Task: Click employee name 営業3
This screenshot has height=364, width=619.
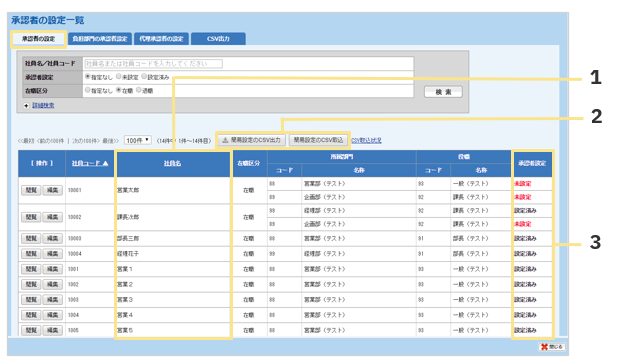Action: 125,300
